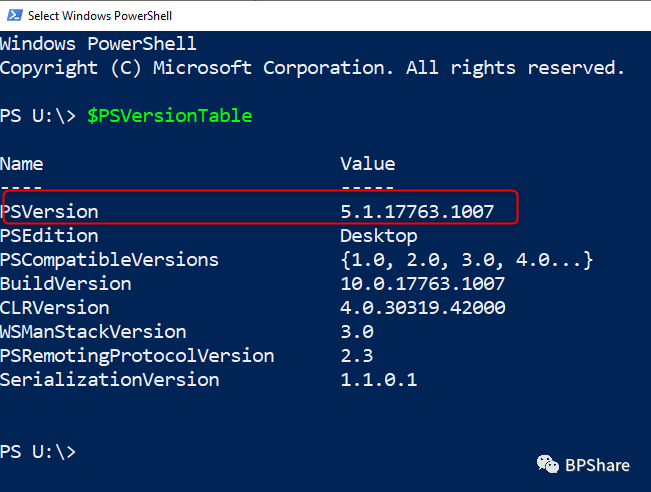
Task: Click the Name column header
Action: click(22, 164)
